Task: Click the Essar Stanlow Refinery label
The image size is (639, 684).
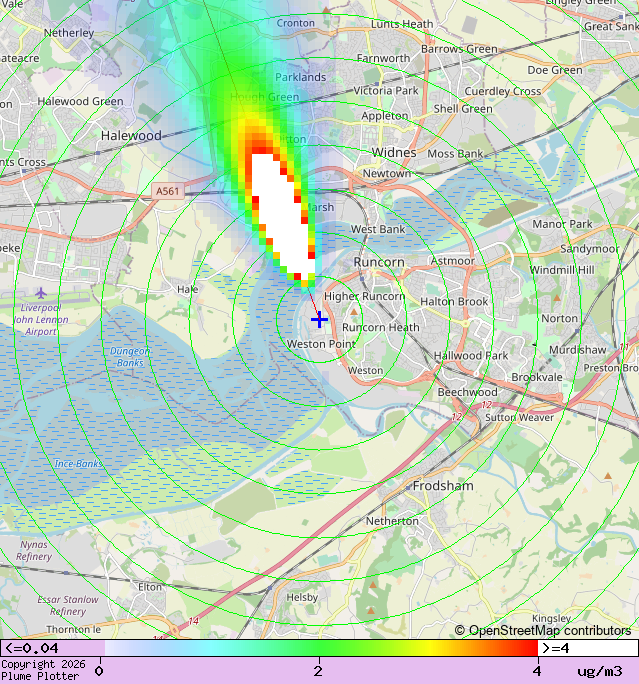Action: point(68,605)
